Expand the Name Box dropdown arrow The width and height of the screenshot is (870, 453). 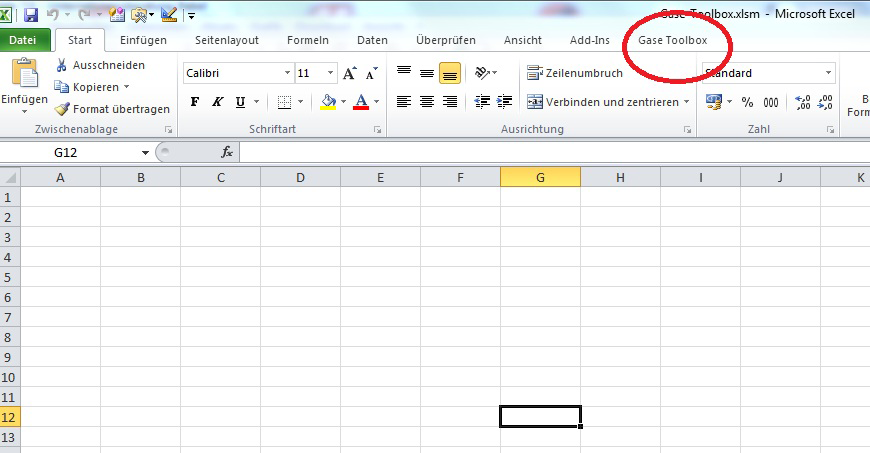click(x=145, y=153)
